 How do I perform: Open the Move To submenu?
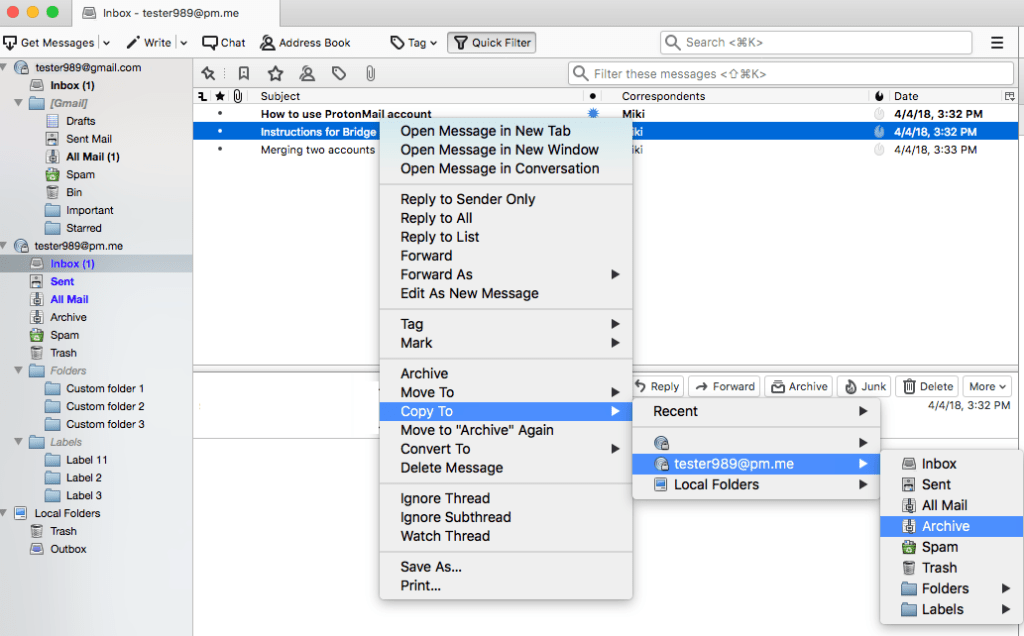(506, 392)
